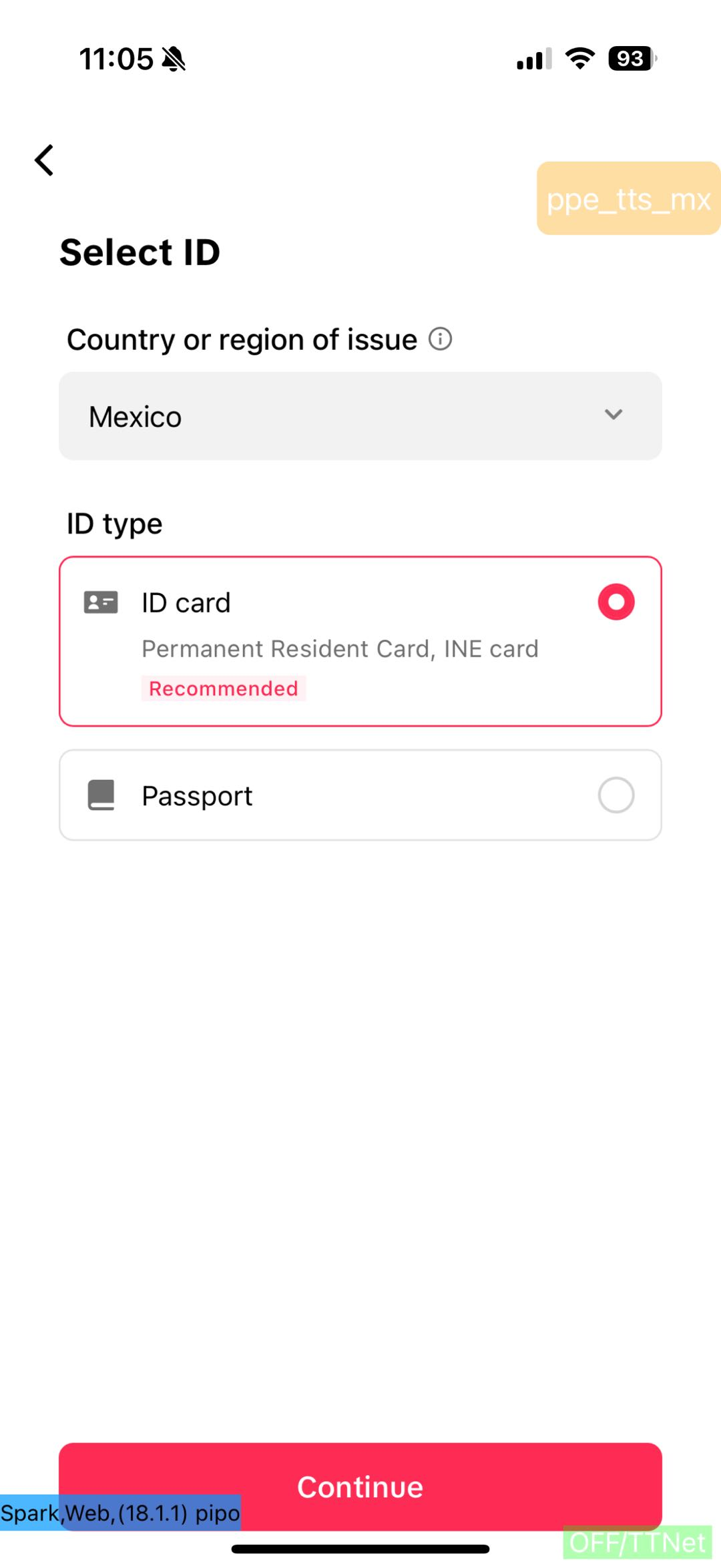This screenshot has width=721, height=1568.
Task: Tap the cellular signal bars icon
Action: tap(533, 59)
